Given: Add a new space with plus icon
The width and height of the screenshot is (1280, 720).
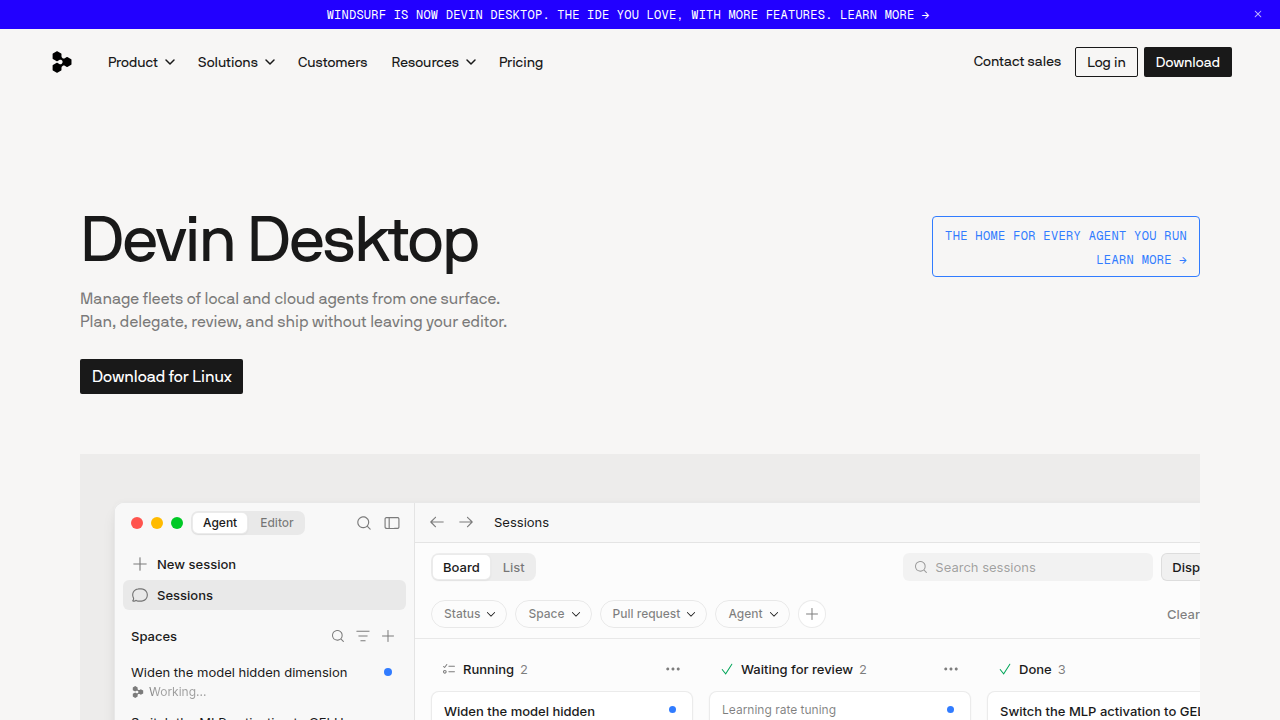Looking at the screenshot, I should (x=388, y=636).
